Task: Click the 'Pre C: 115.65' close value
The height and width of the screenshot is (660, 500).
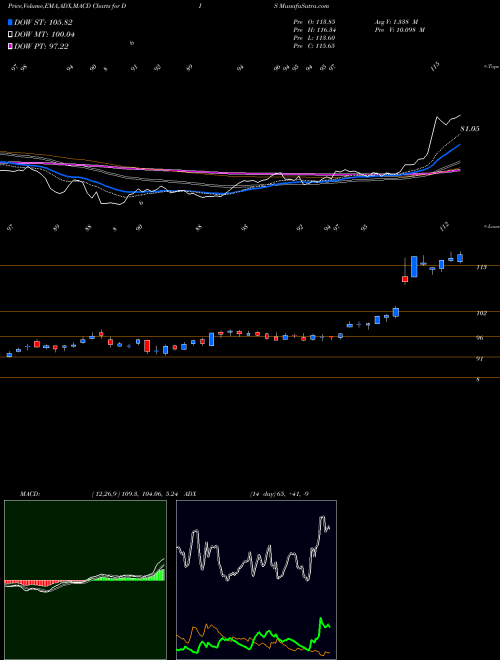Action: click(314, 46)
